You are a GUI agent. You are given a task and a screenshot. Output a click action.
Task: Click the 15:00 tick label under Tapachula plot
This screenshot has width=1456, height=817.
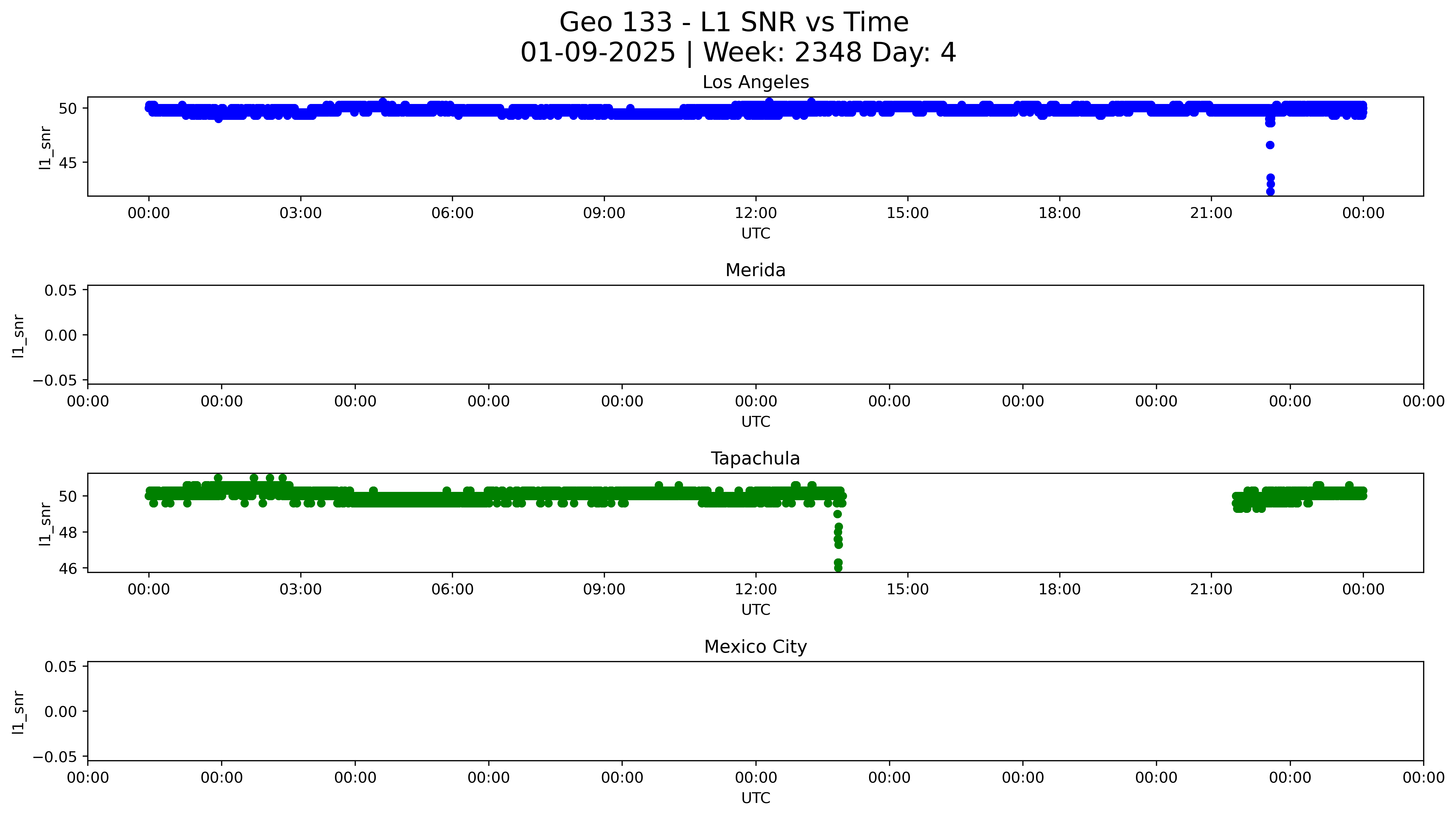(x=907, y=590)
